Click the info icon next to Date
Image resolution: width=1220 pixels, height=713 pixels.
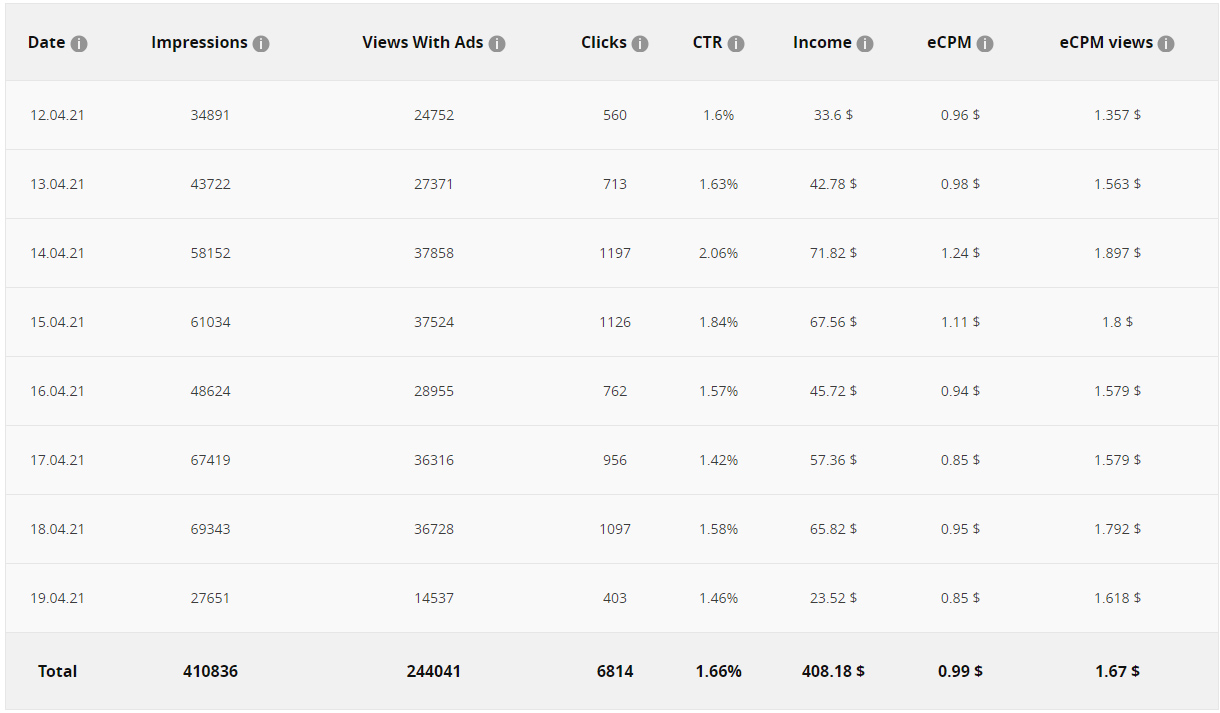tap(79, 44)
